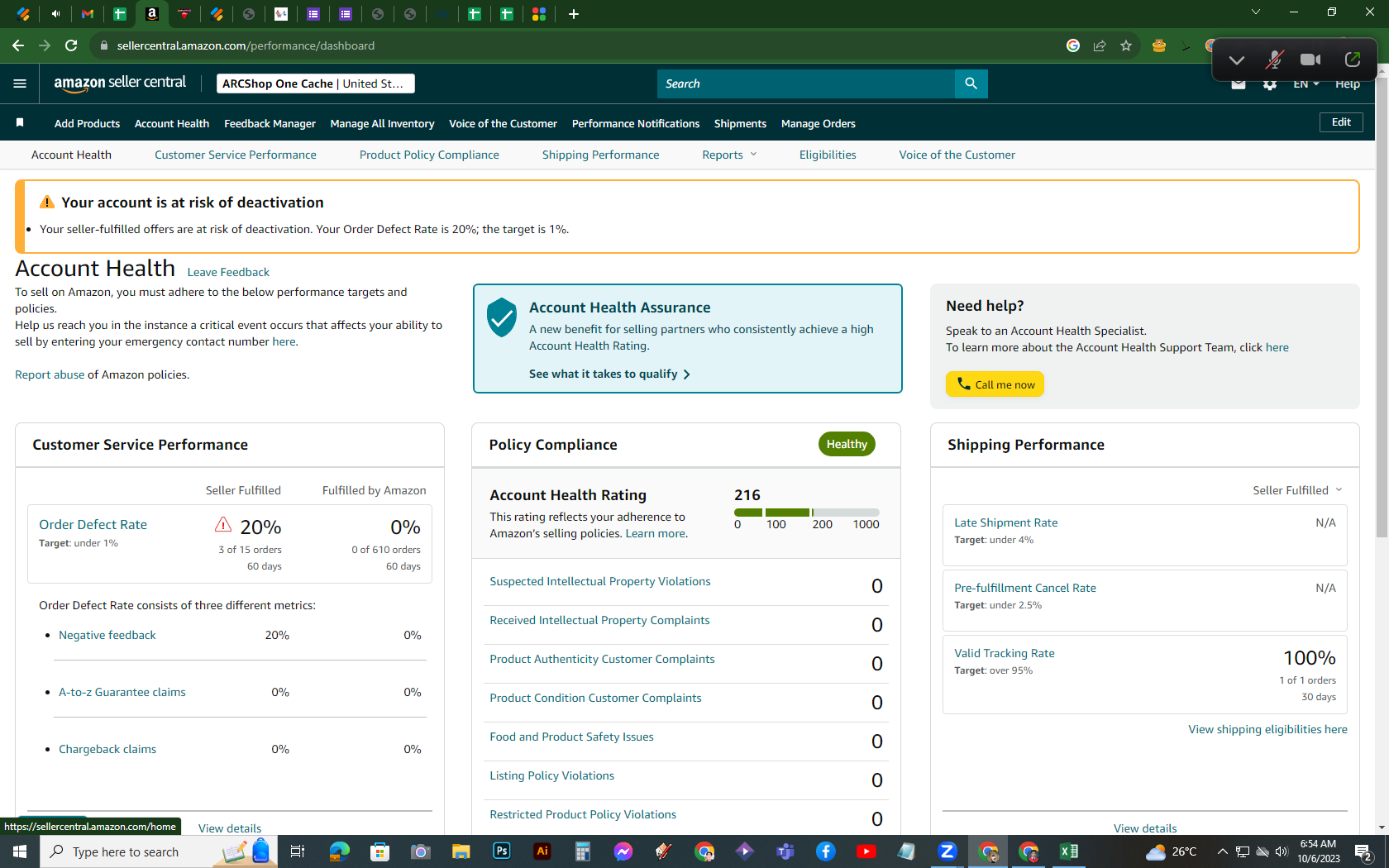Switch to the Eligibilities tab
The width and height of the screenshot is (1389, 868).
[828, 155]
